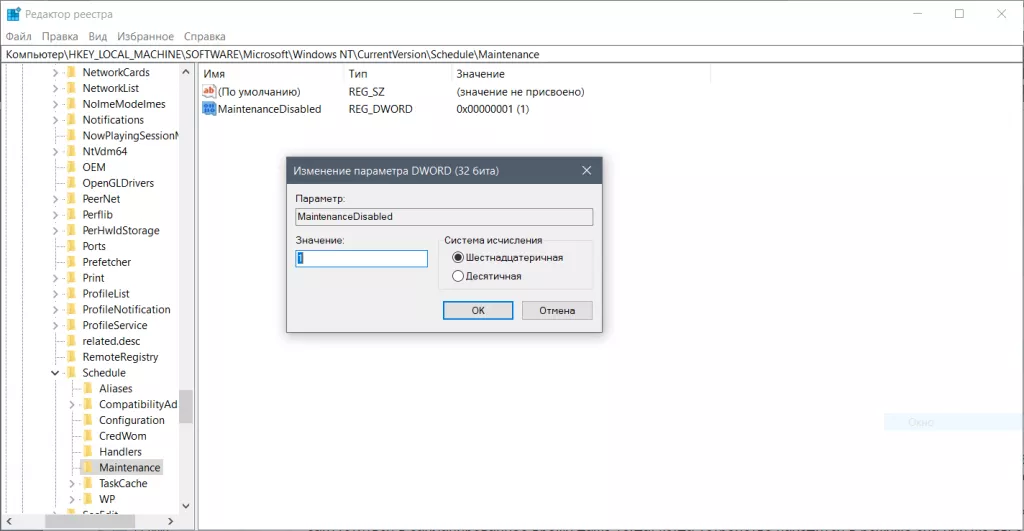This screenshot has height=531, width=1024.
Task: Select the MaintenanceDisabled value name
Action: click(270, 109)
